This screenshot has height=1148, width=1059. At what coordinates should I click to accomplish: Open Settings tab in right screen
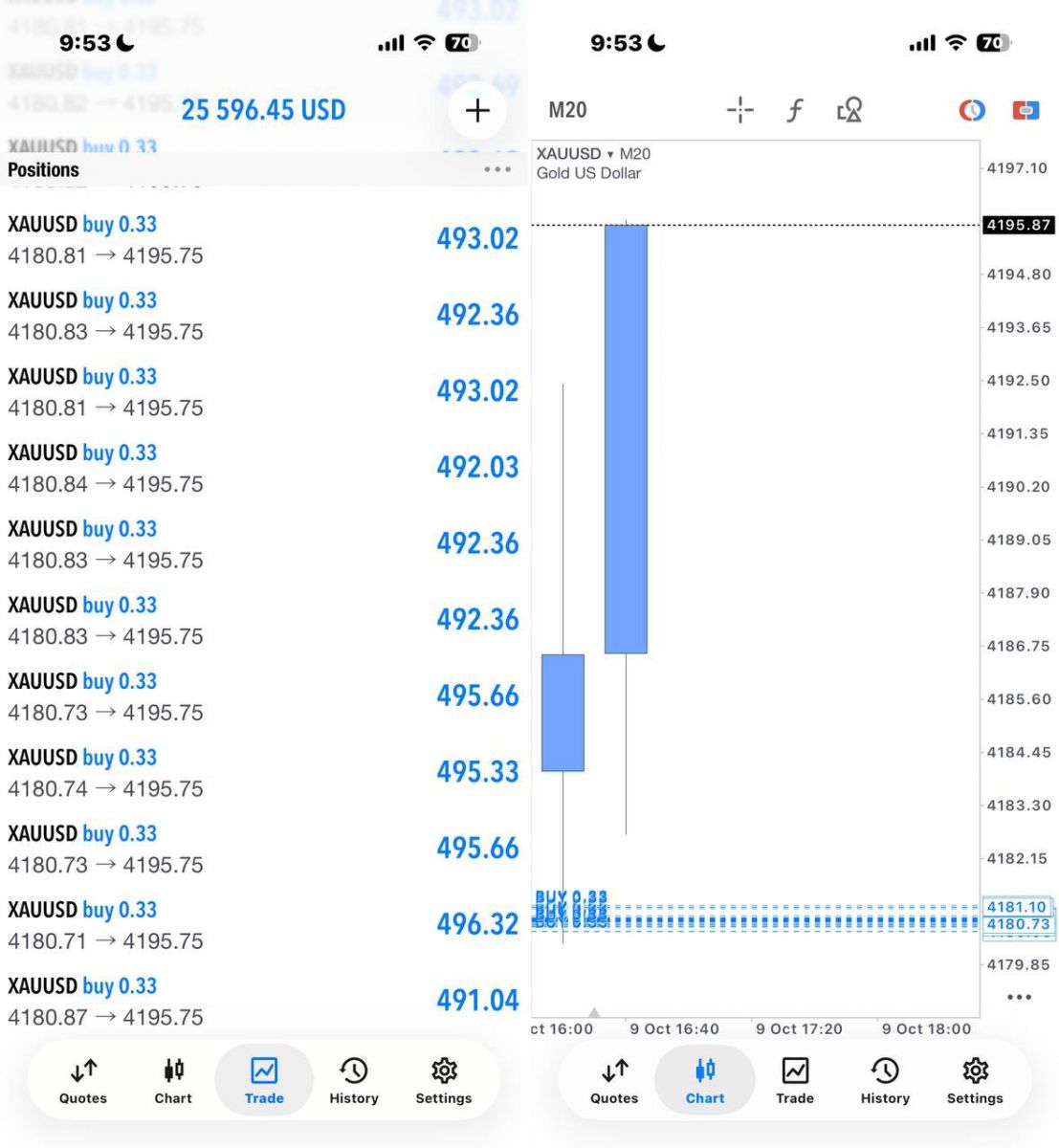pos(975,1081)
